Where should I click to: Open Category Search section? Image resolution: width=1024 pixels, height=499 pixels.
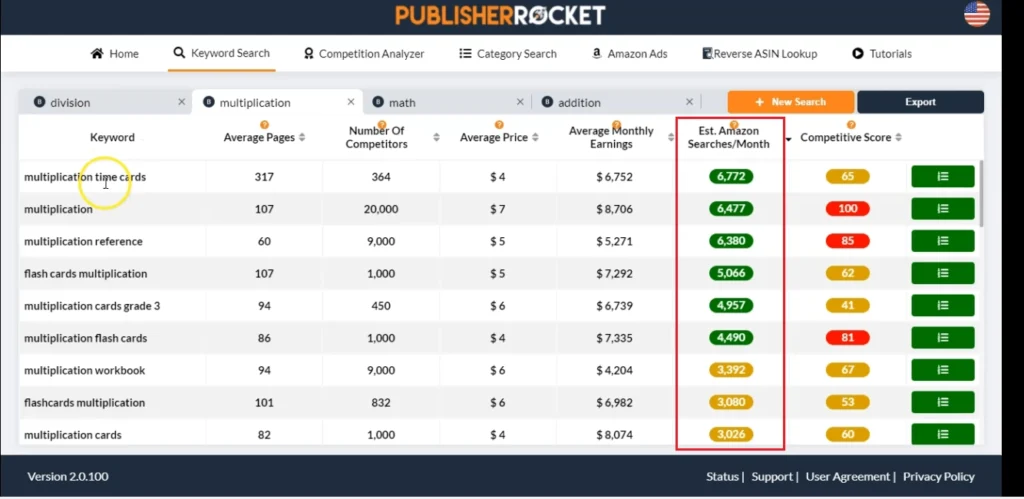click(x=507, y=54)
